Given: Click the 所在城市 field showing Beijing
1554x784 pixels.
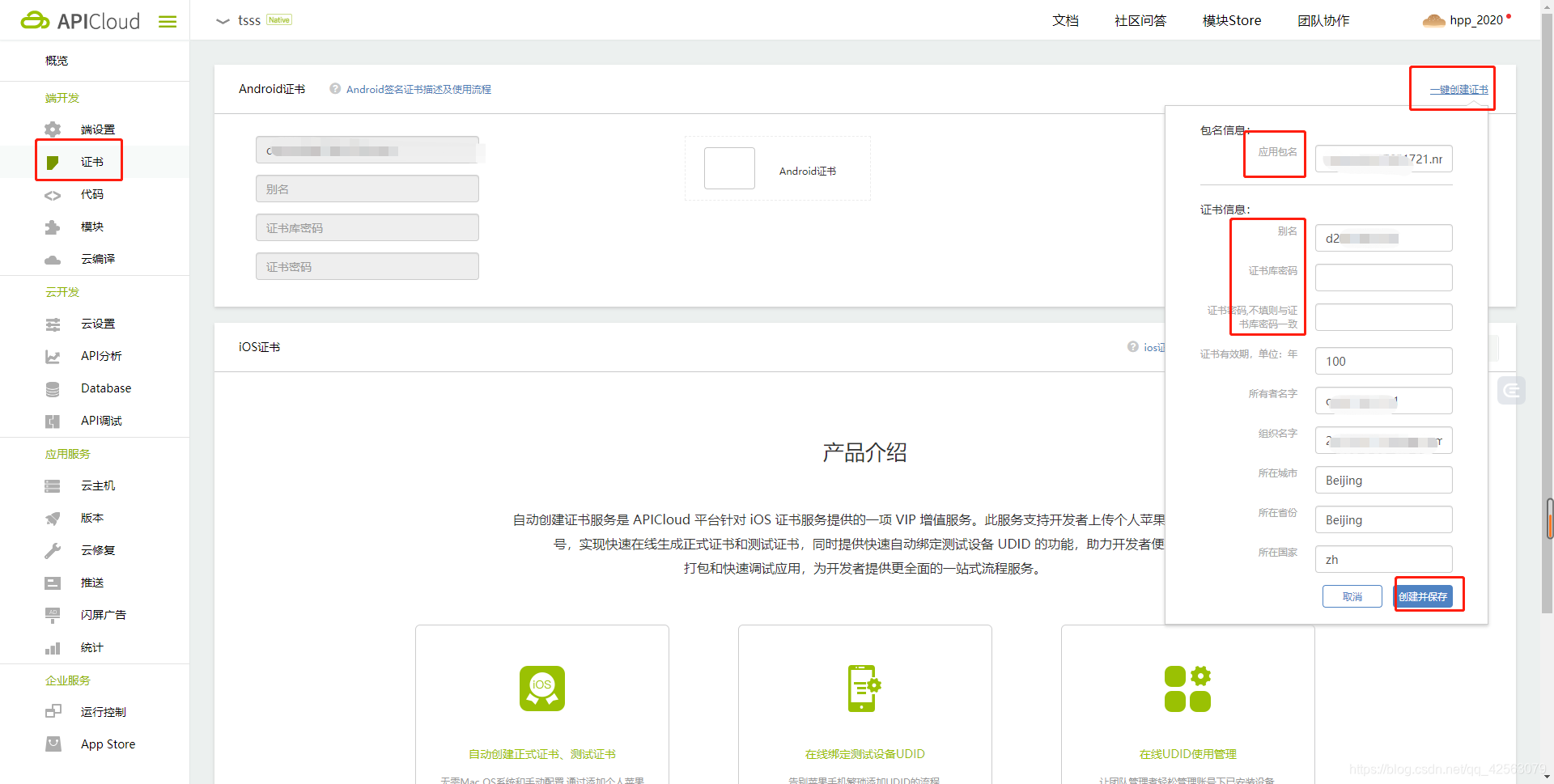Looking at the screenshot, I should point(1383,480).
